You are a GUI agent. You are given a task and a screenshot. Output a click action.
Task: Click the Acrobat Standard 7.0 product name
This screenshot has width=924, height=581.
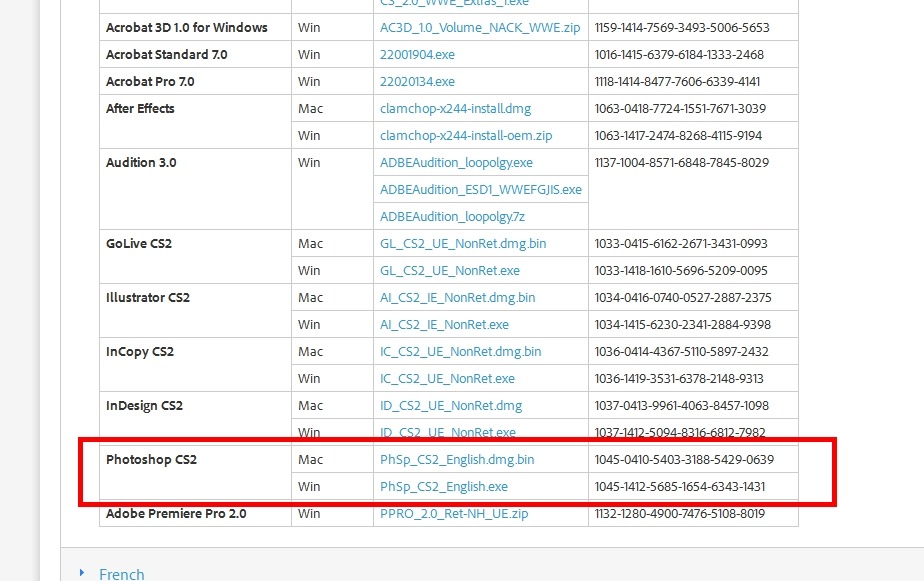(167, 55)
